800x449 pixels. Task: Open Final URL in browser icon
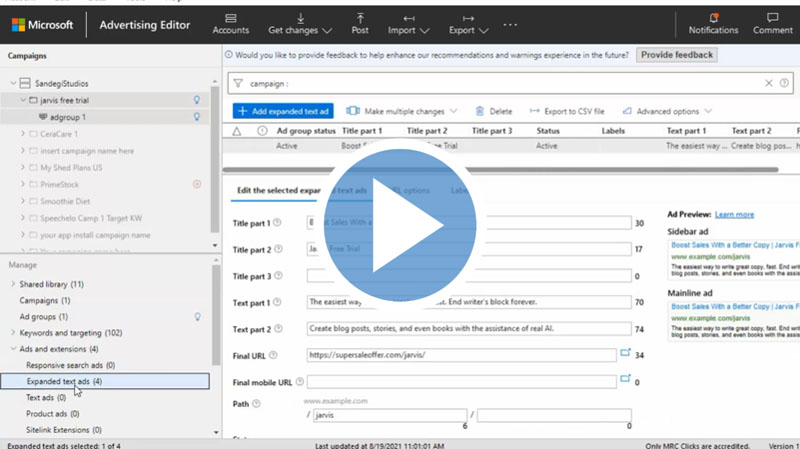pyautogui.click(x=625, y=352)
